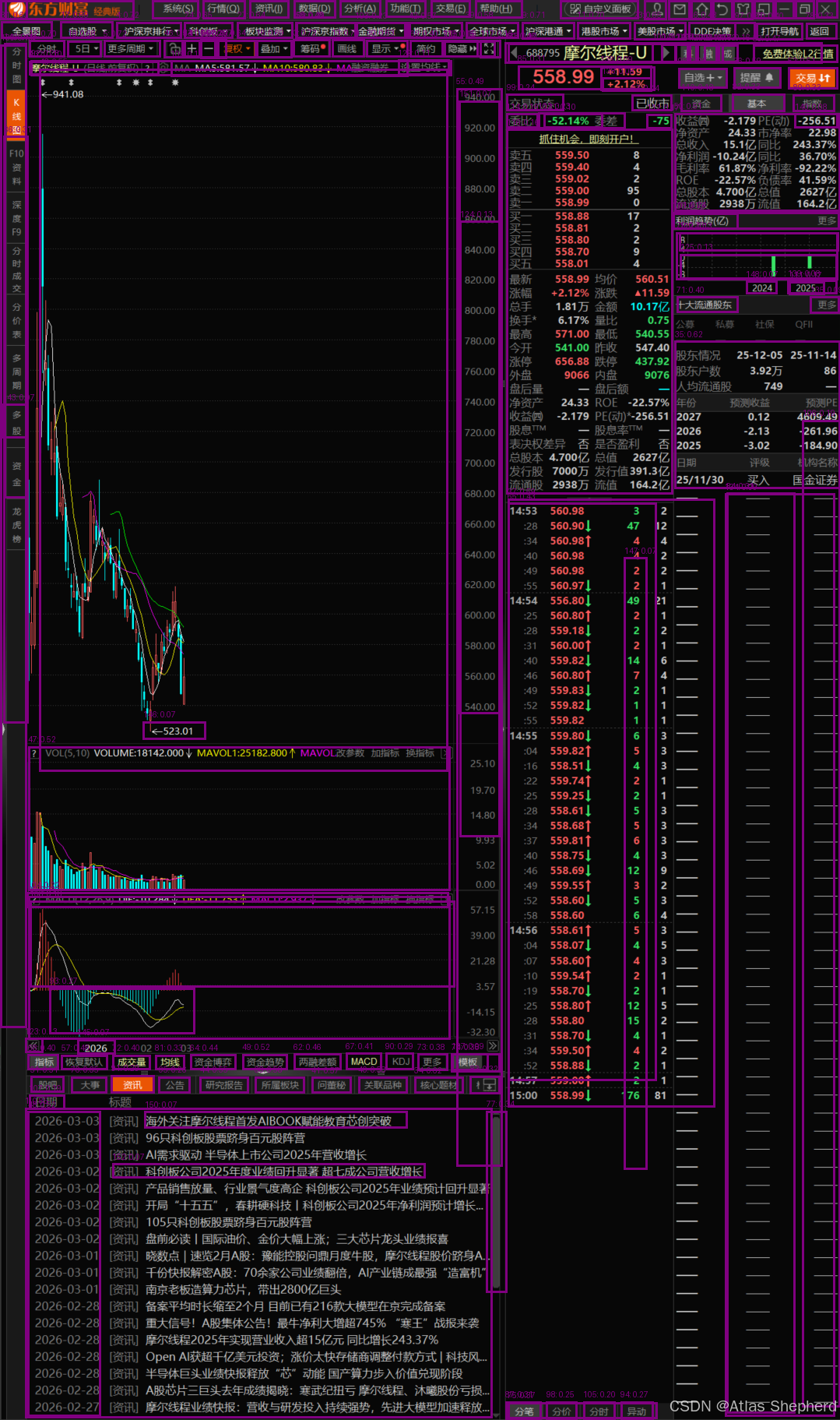Go to the home page icon

[701, 9]
